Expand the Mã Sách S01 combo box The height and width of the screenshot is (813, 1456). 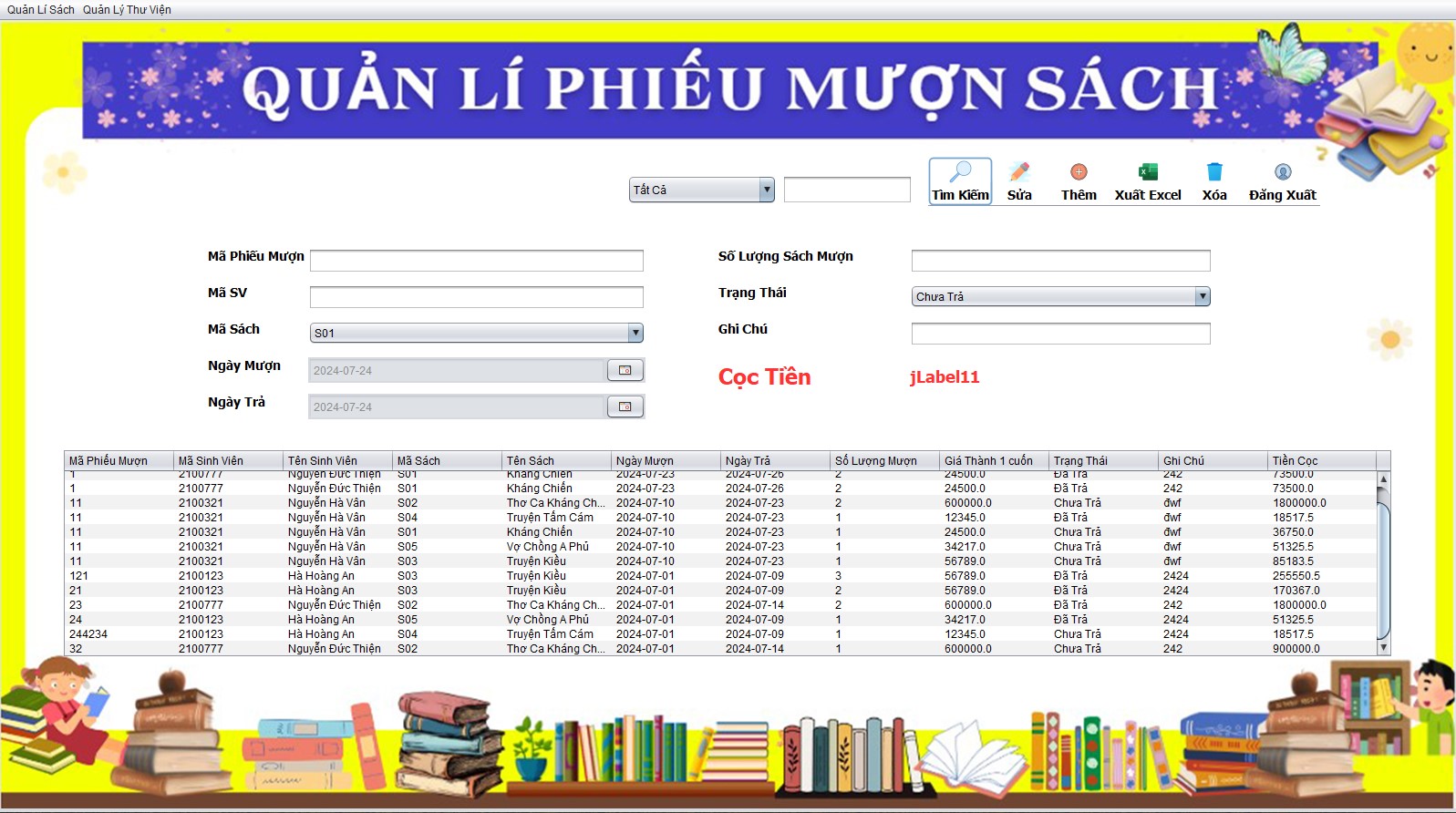pyautogui.click(x=477, y=333)
